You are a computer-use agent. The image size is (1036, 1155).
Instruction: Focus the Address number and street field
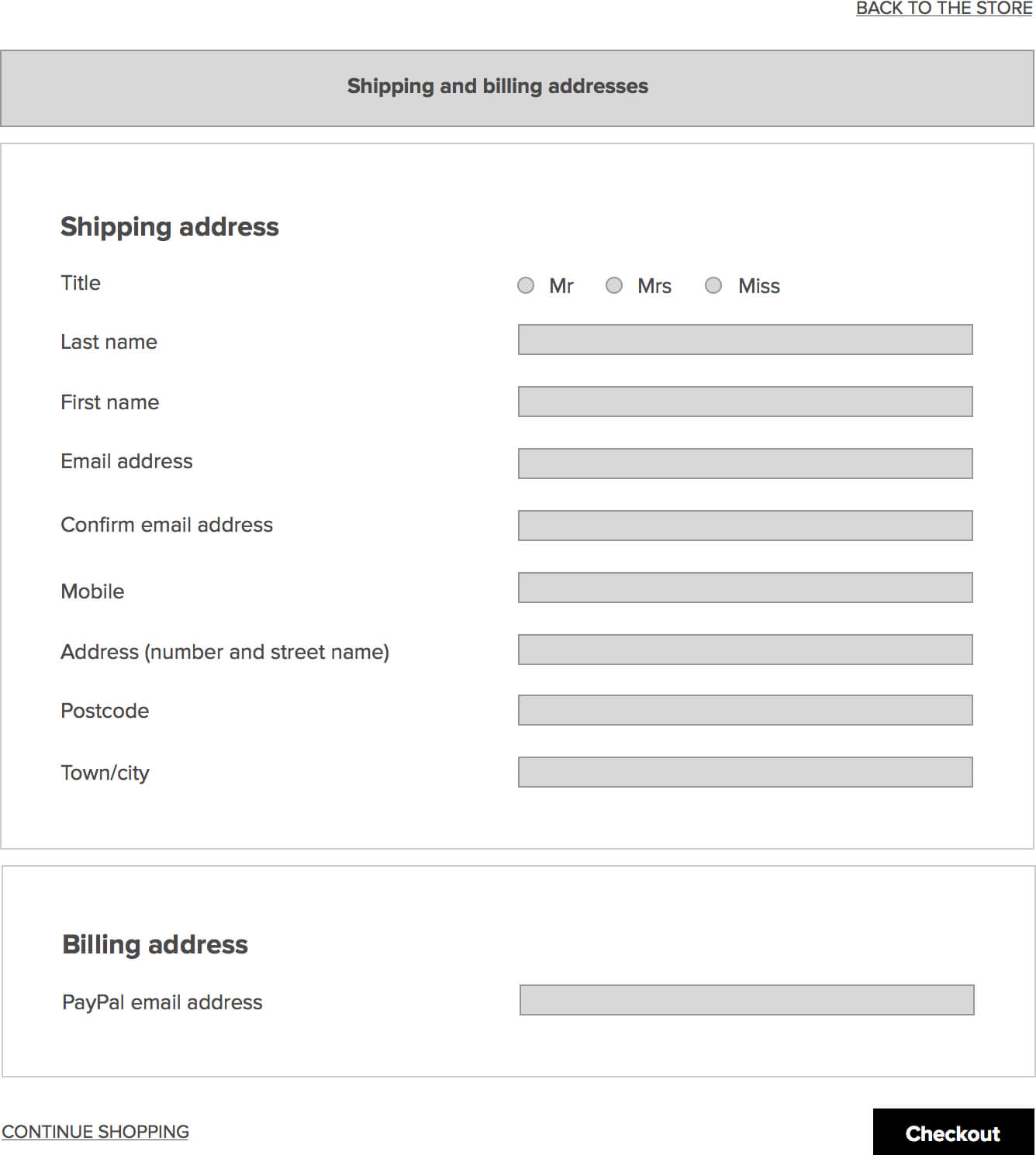pos(745,650)
